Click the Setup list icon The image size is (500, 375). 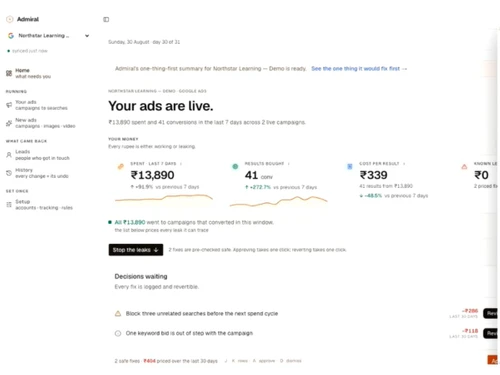pos(9,205)
